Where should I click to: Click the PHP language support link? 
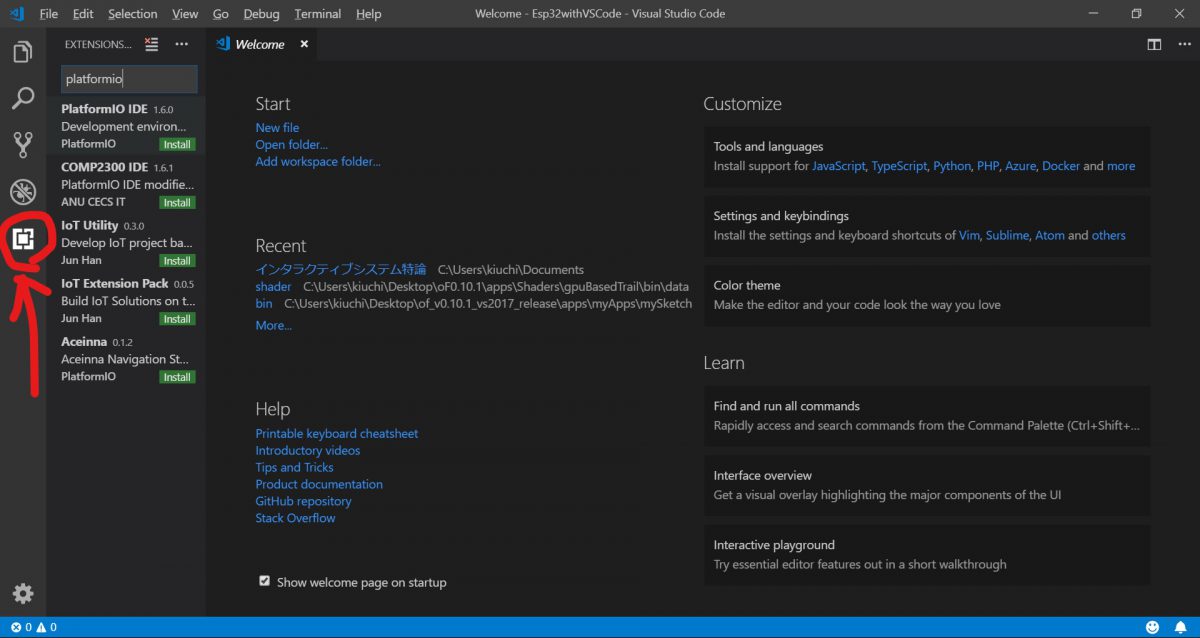point(988,166)
